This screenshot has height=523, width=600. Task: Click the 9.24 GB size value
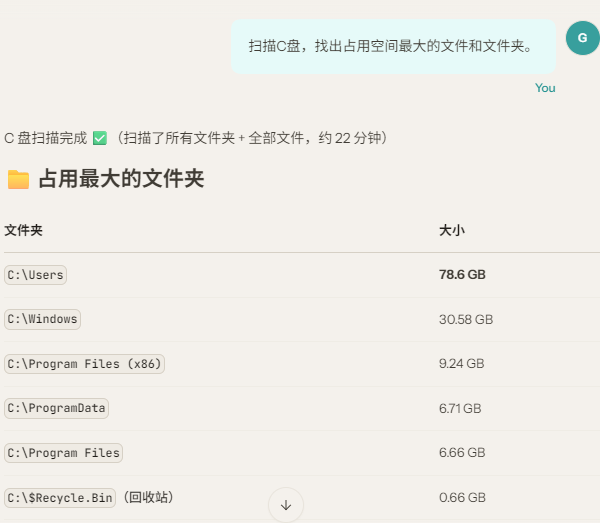pos(461,363)
